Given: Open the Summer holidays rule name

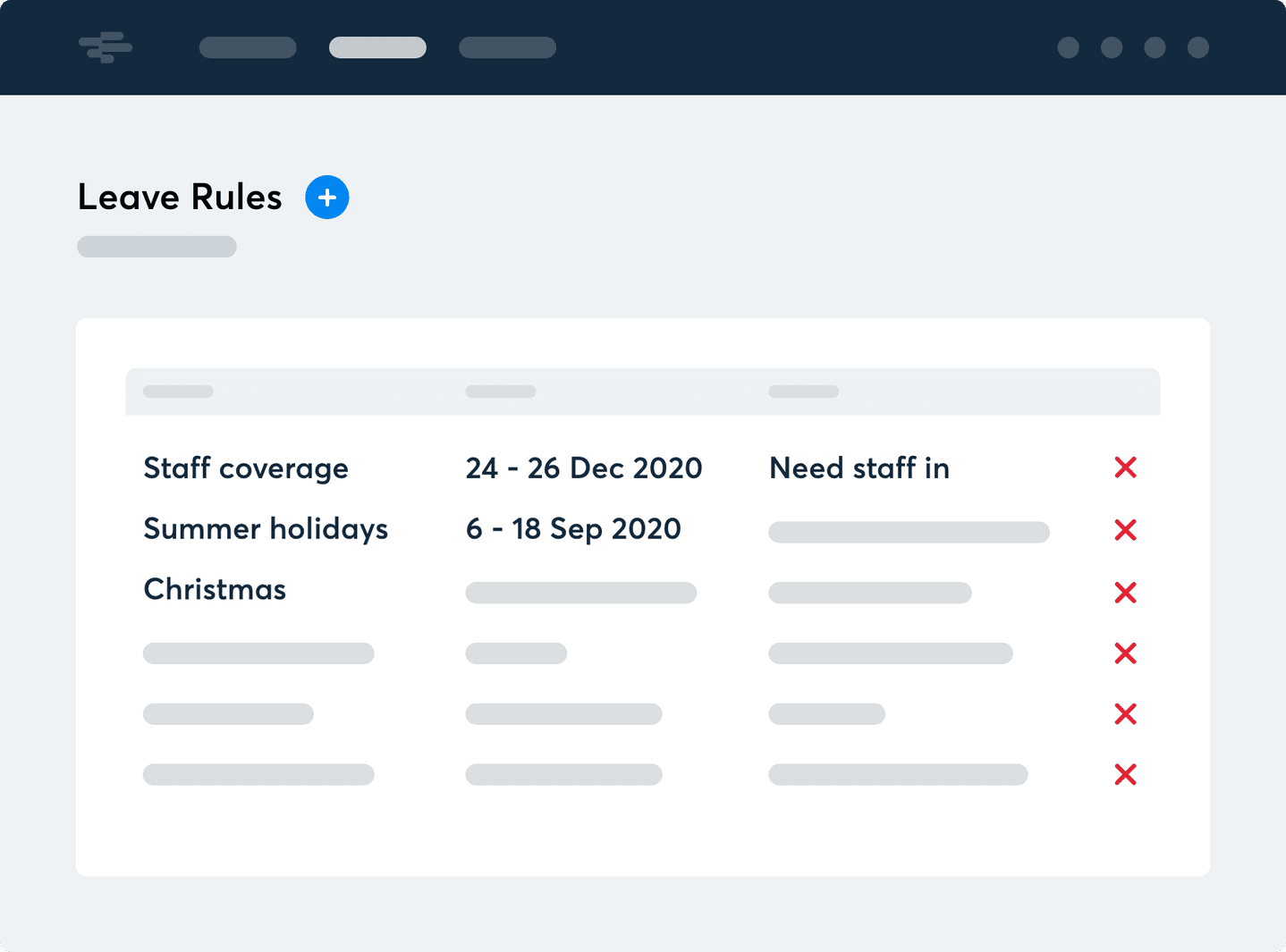Looking at the screenshot, I should point(266,529).
